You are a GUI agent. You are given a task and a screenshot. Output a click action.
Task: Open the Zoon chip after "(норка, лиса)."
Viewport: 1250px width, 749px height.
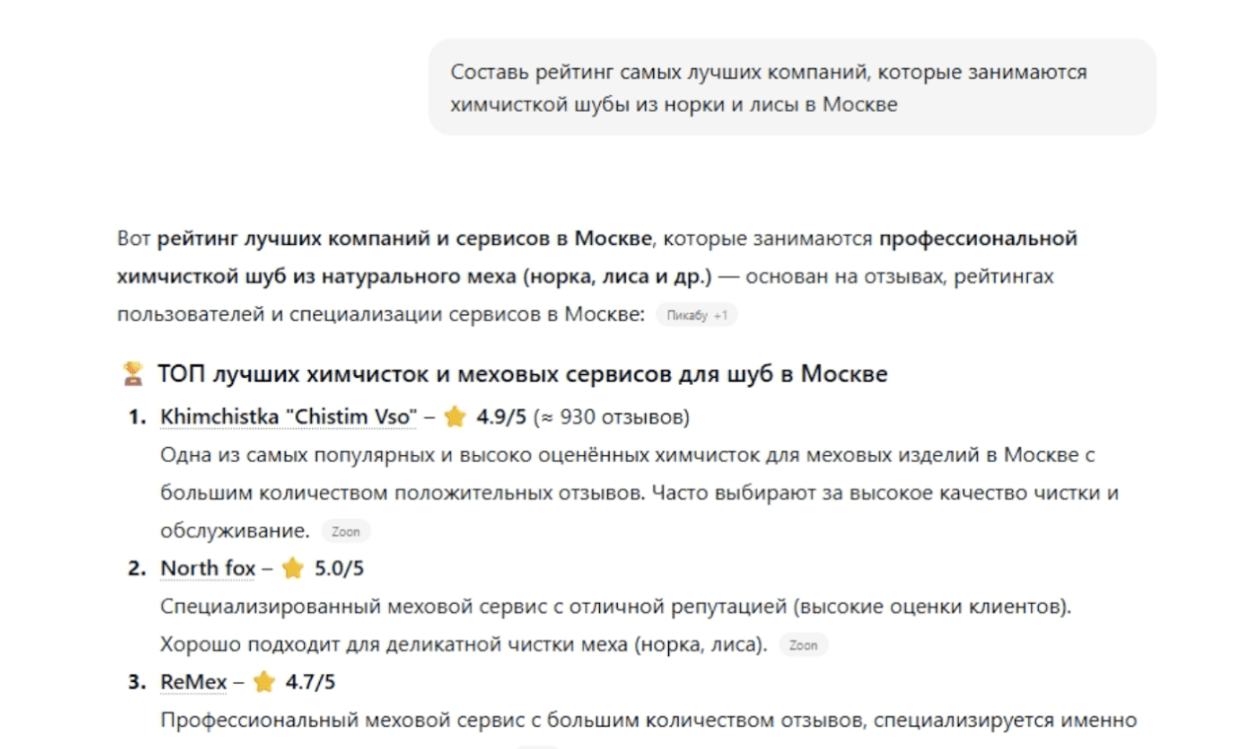pos(803,645)
